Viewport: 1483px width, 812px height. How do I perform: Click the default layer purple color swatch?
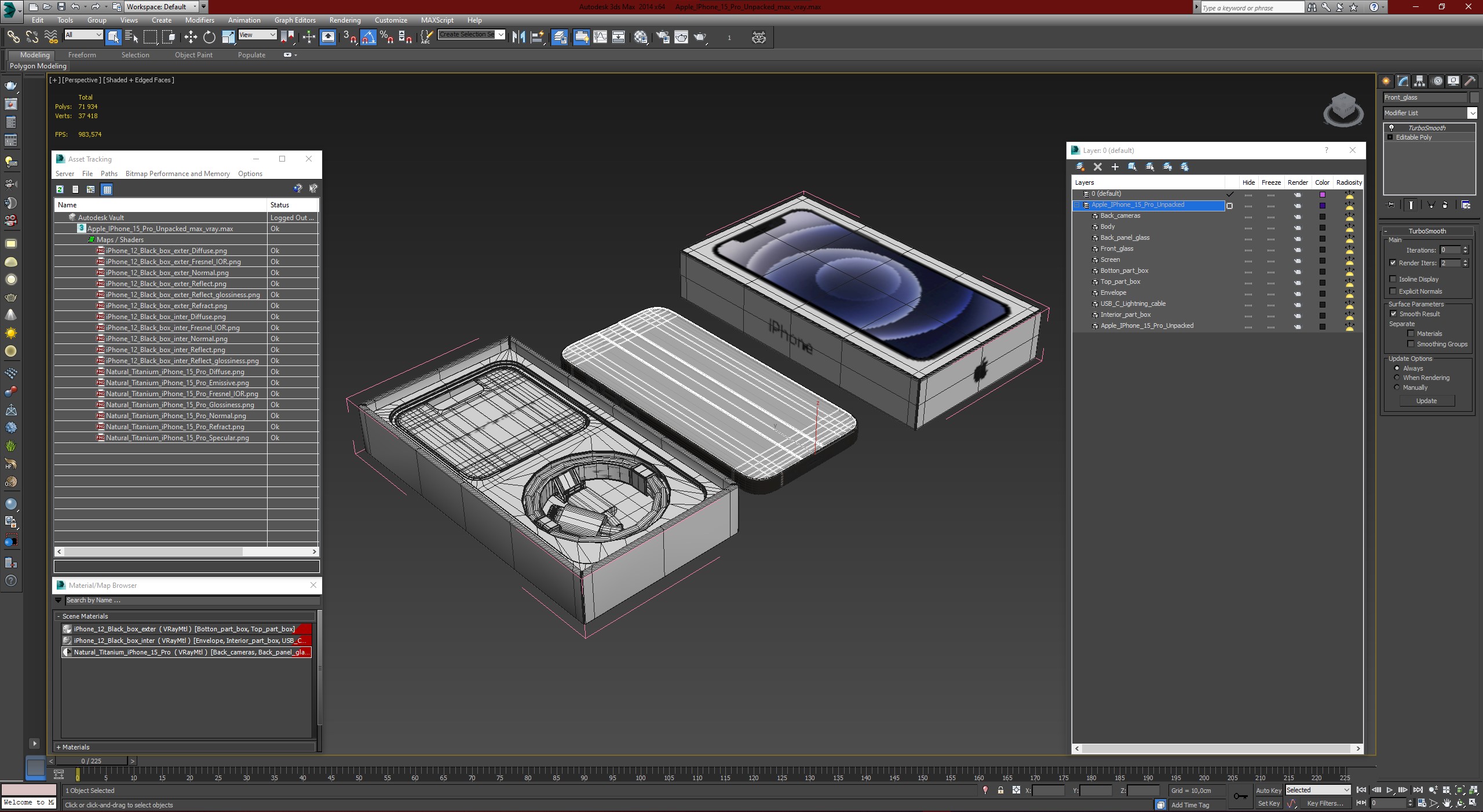pyautogui.click(x=1322, y=195)
